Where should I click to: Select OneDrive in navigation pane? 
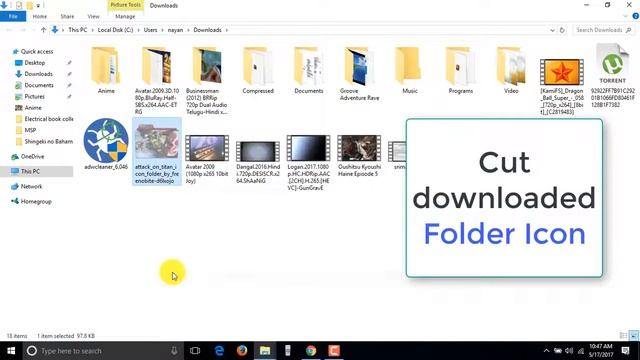coord(32,157)
